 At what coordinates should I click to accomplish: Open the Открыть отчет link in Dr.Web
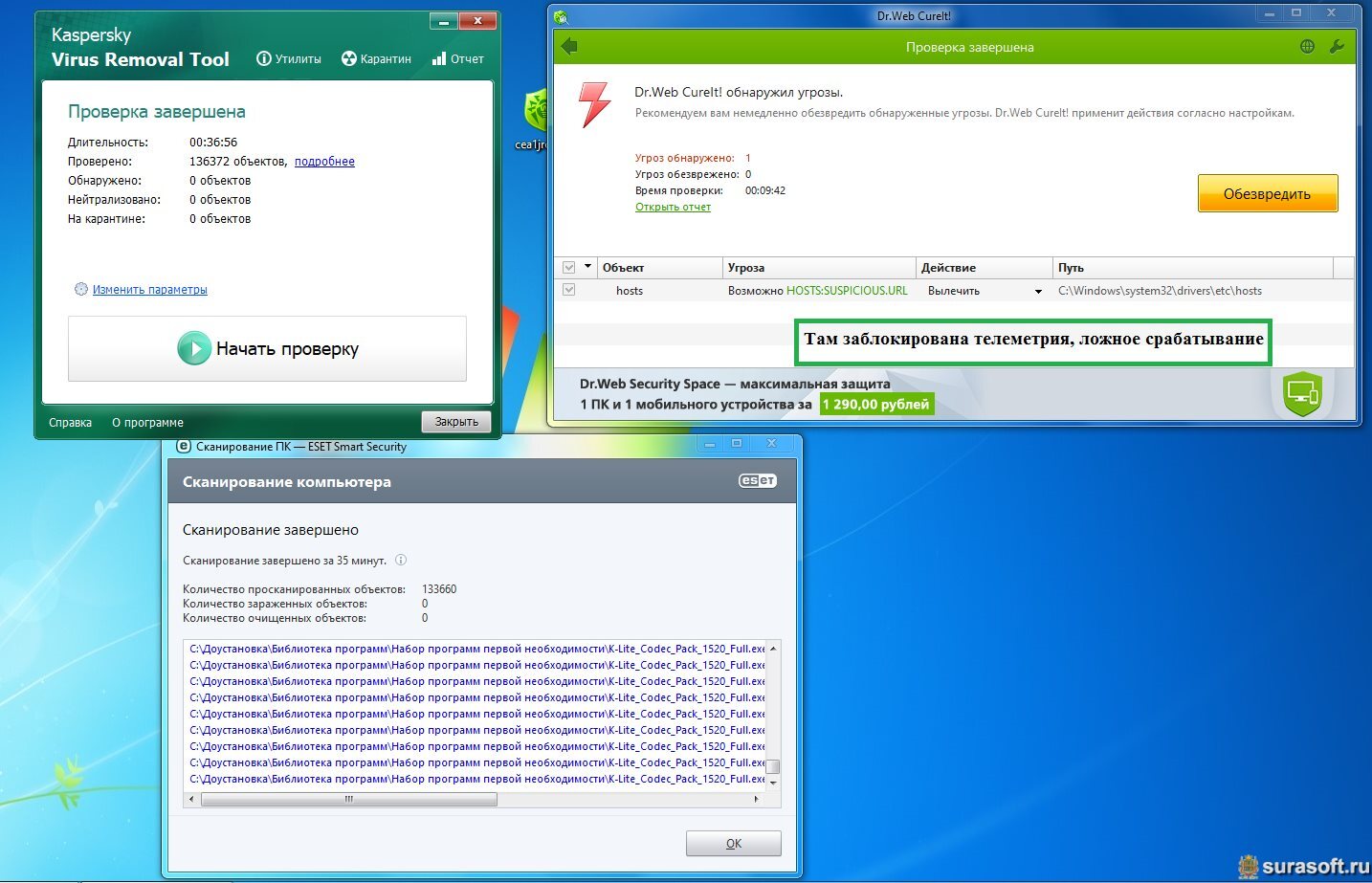click(673, 207)
